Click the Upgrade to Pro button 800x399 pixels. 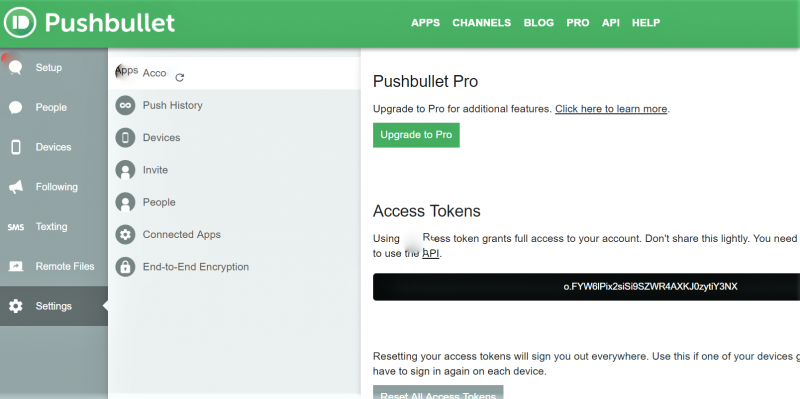pos(416,135)
